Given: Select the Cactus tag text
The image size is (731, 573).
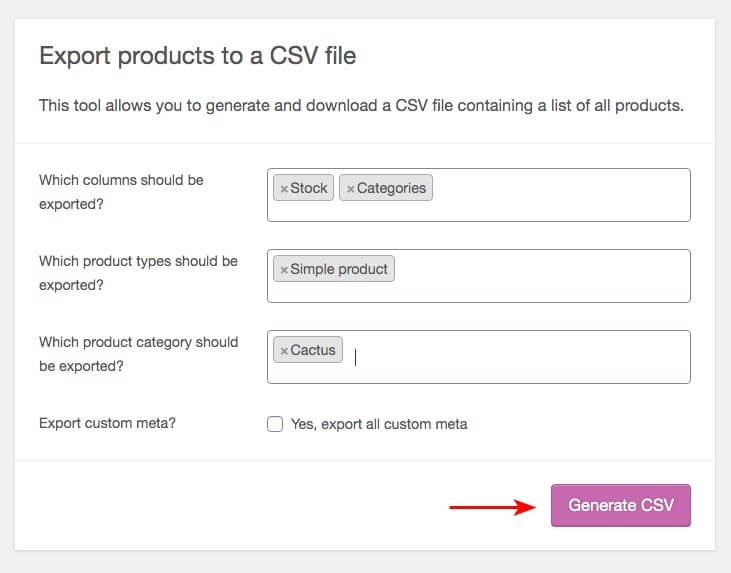Looking at the screenshot, I should 313,350.
